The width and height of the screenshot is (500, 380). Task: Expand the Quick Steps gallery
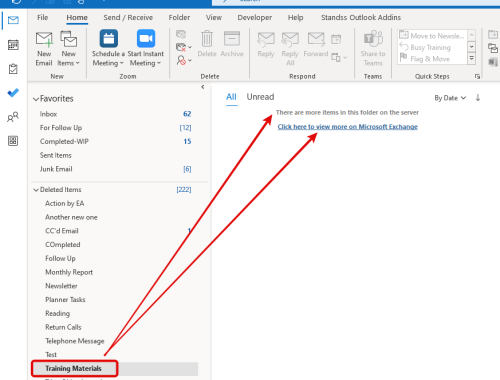(x=472, y=58)
